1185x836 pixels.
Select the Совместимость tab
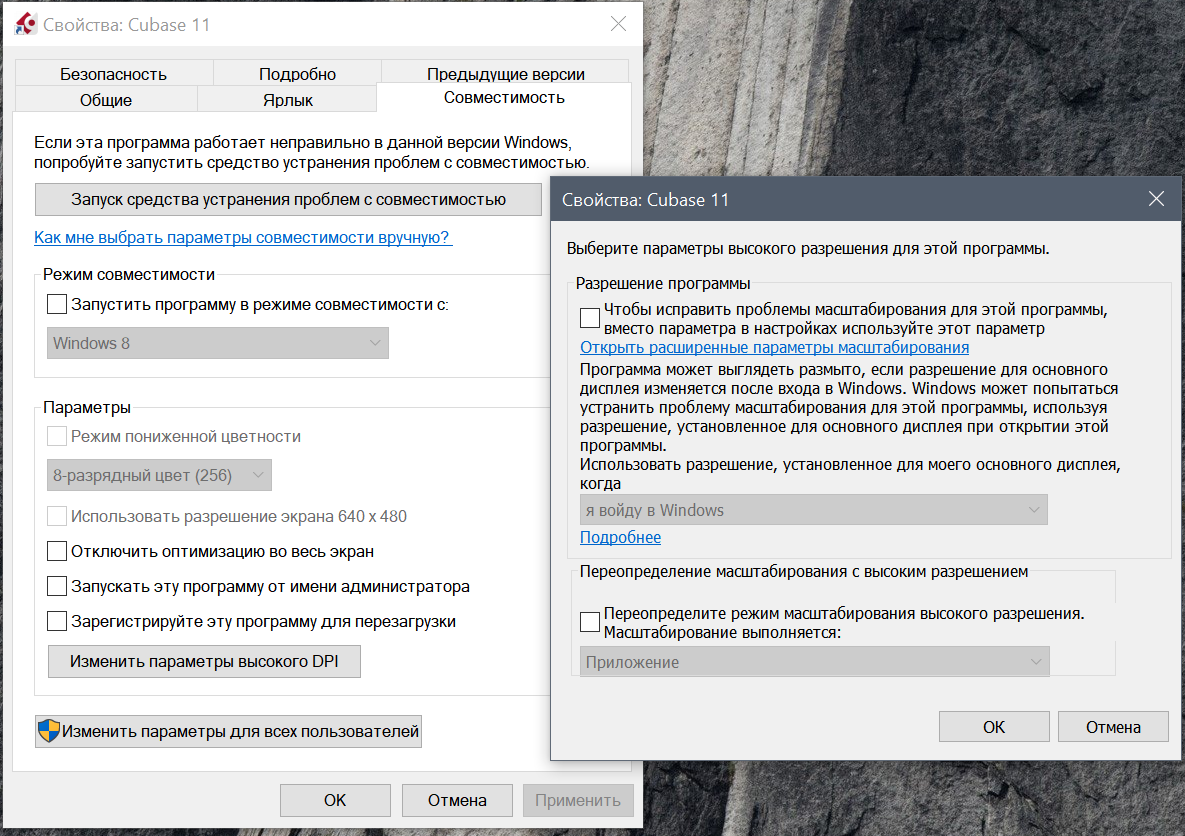(x=504, y=98)
